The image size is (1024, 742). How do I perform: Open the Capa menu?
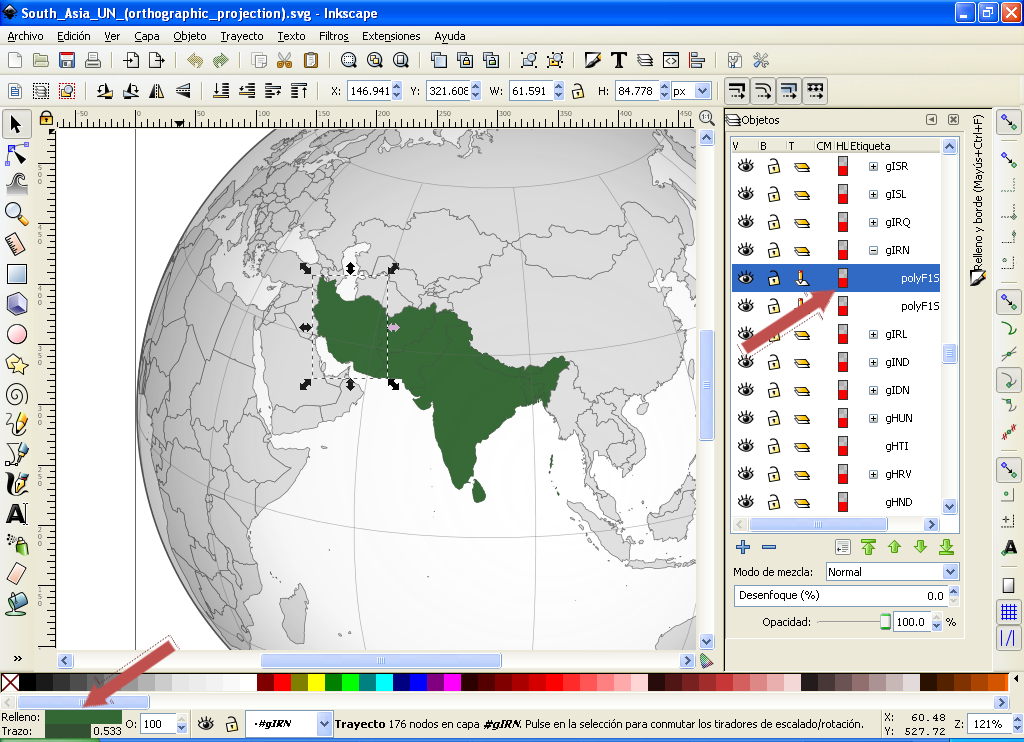[147, 36]
